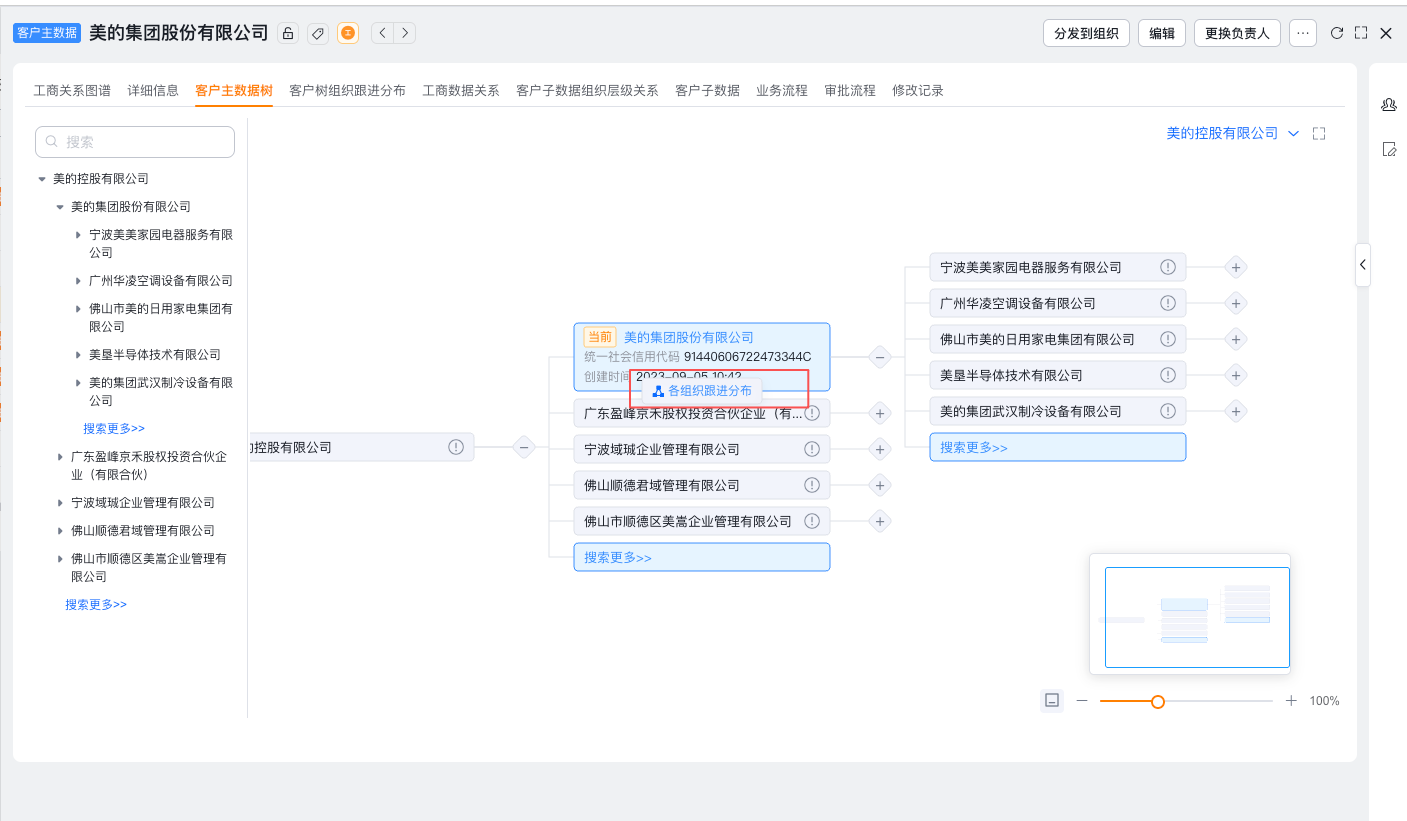Open 工商数据关系 tab
1407x821 pixels.
461,90
